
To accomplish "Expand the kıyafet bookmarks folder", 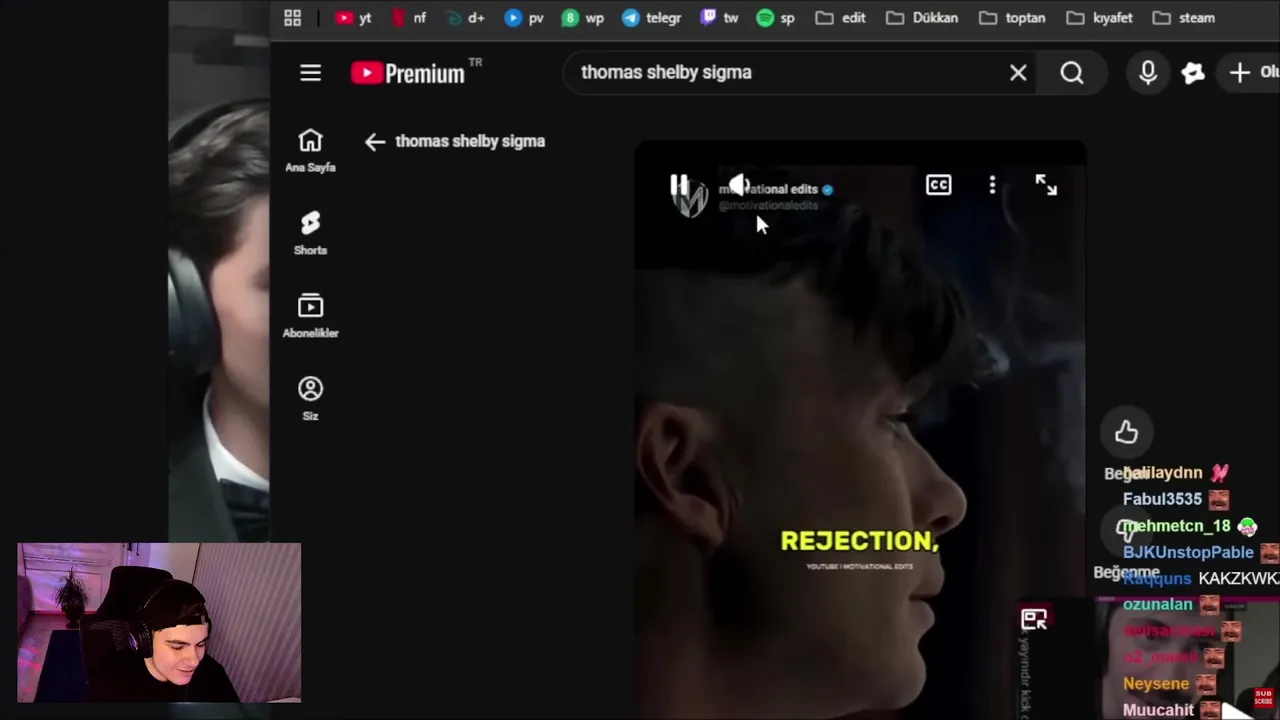I will tap(1100, 18).
